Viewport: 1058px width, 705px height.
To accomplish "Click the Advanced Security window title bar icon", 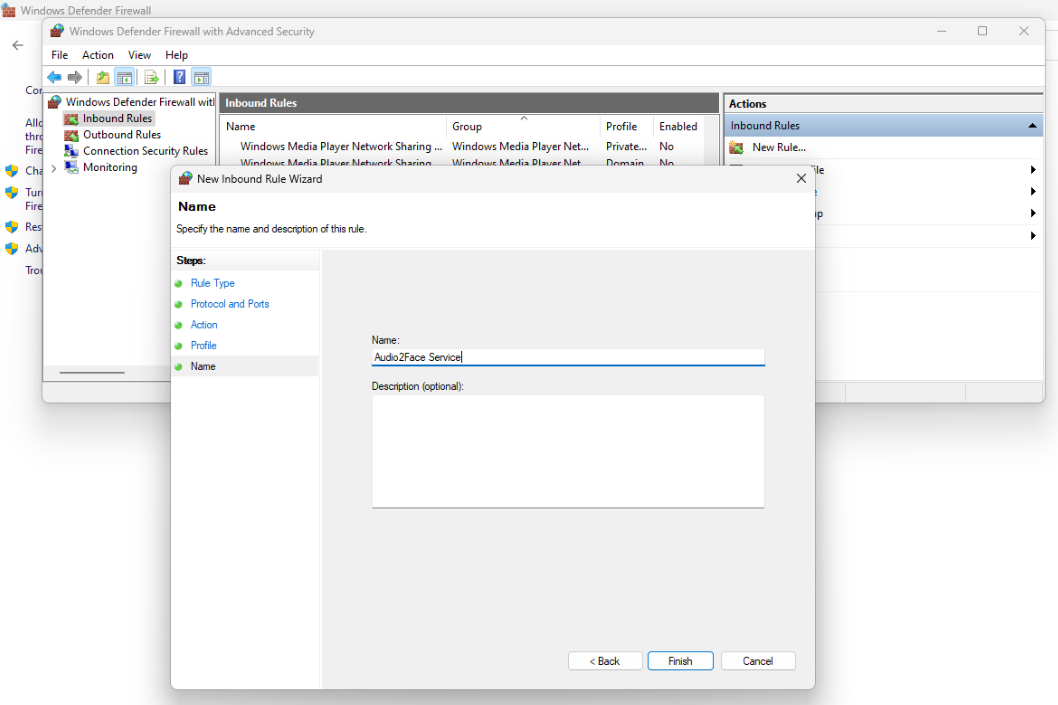I will [57, 31].
